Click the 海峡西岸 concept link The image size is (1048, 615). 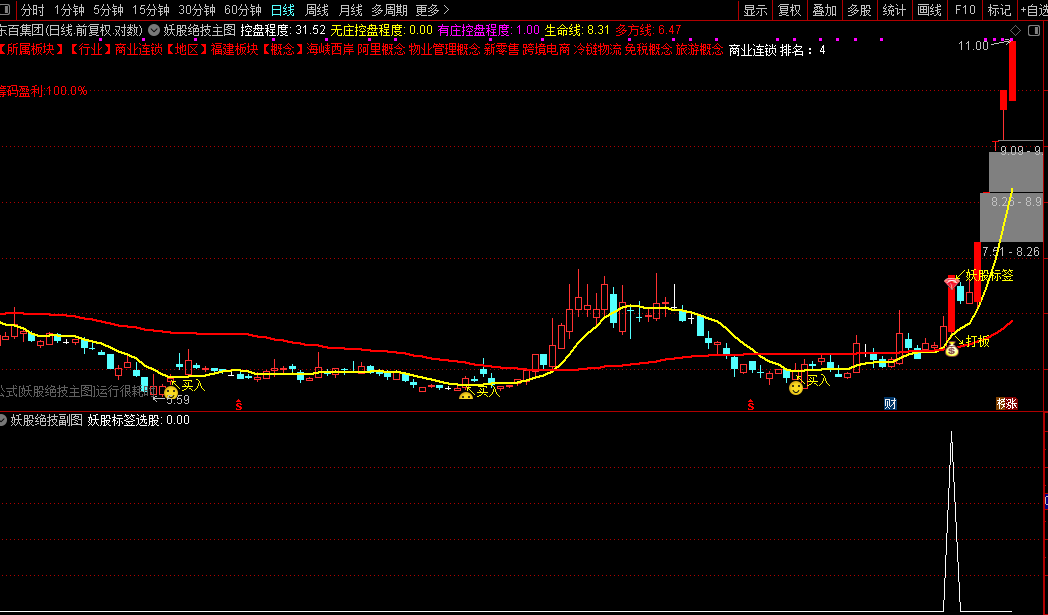click(x=330, y=49)
